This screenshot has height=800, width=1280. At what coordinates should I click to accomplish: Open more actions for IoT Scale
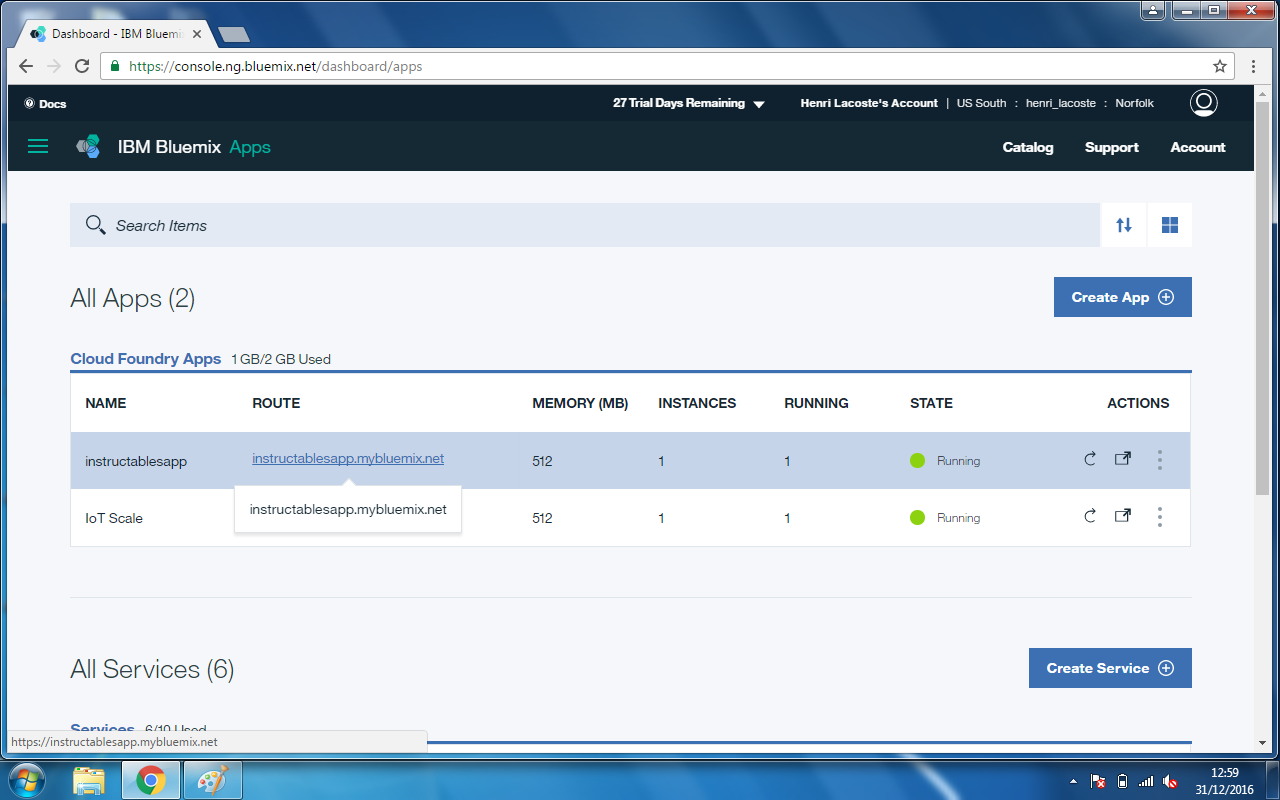(x=1160, y=517)
